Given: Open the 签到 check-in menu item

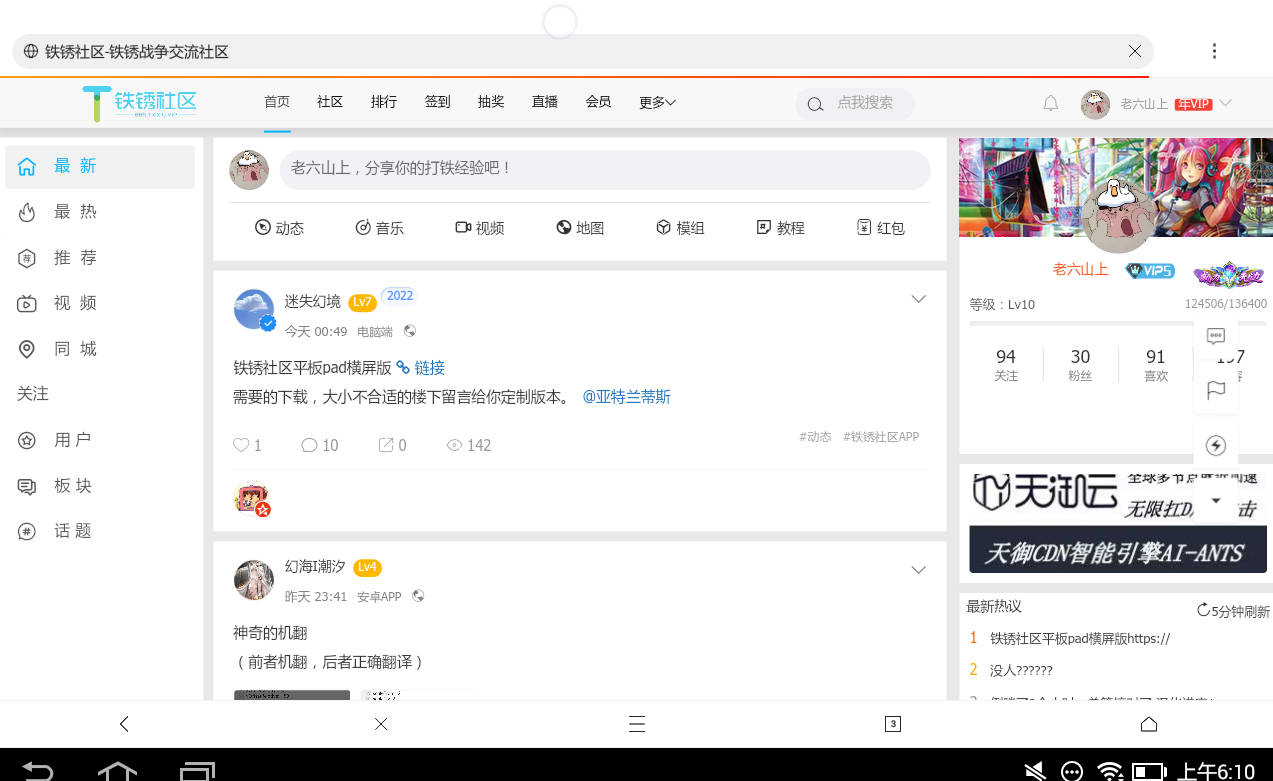Looking at the screenshot, I should tap(437, 102).
